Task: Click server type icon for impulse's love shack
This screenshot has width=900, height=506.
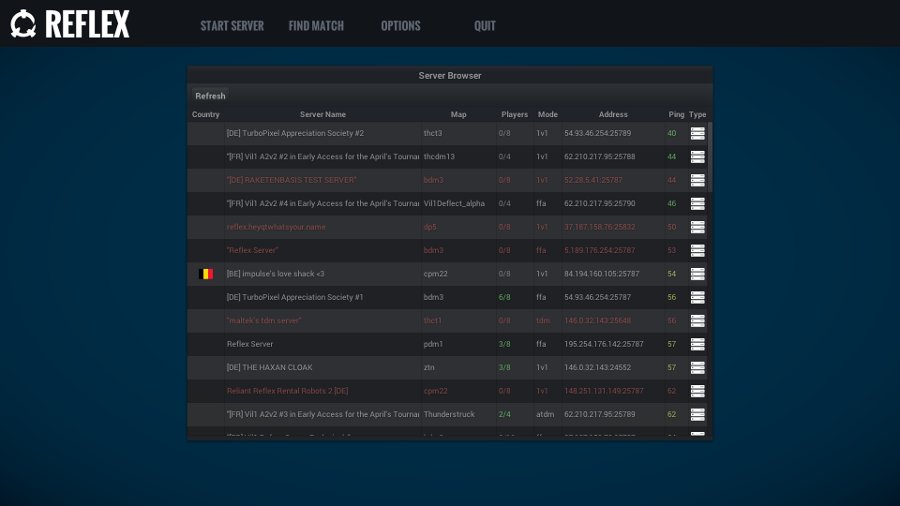Action: pos(697,274)
